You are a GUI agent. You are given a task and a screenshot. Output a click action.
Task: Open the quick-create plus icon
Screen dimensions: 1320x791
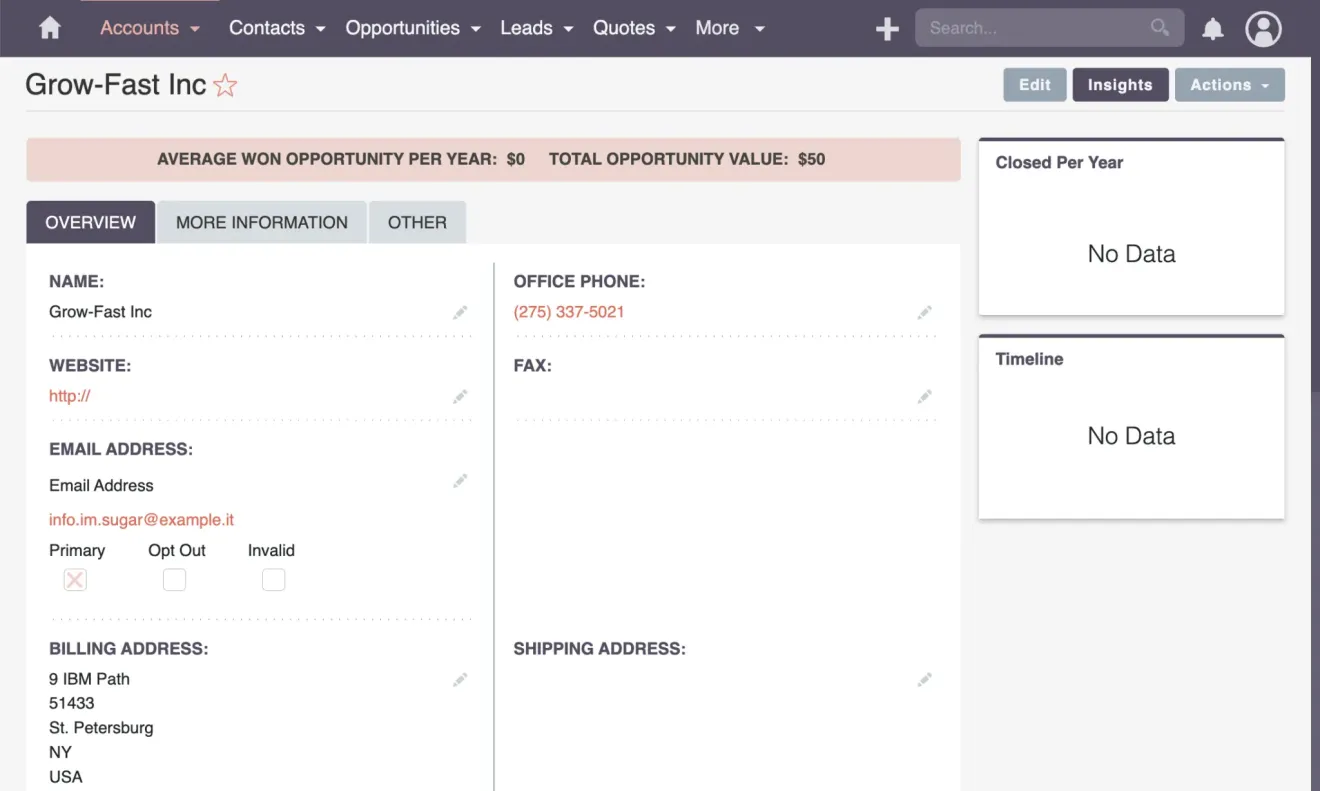click(886, 28)
